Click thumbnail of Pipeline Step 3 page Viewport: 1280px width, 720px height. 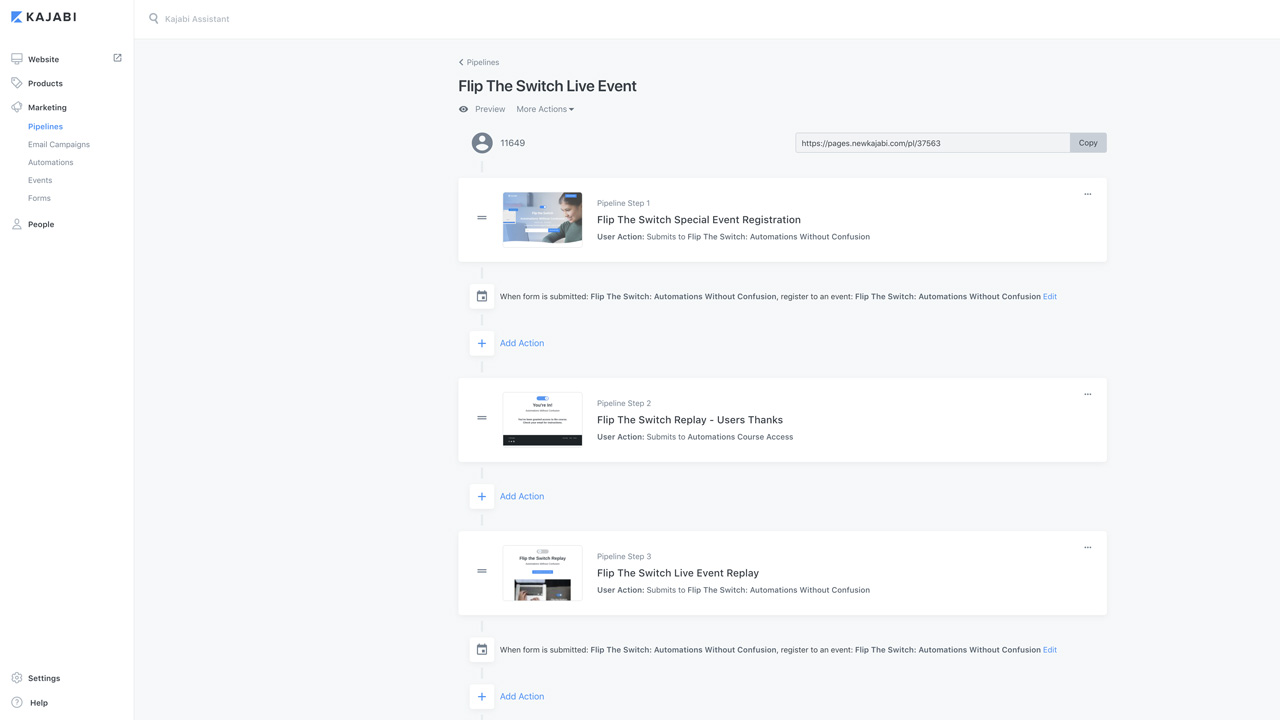[542, 573]
